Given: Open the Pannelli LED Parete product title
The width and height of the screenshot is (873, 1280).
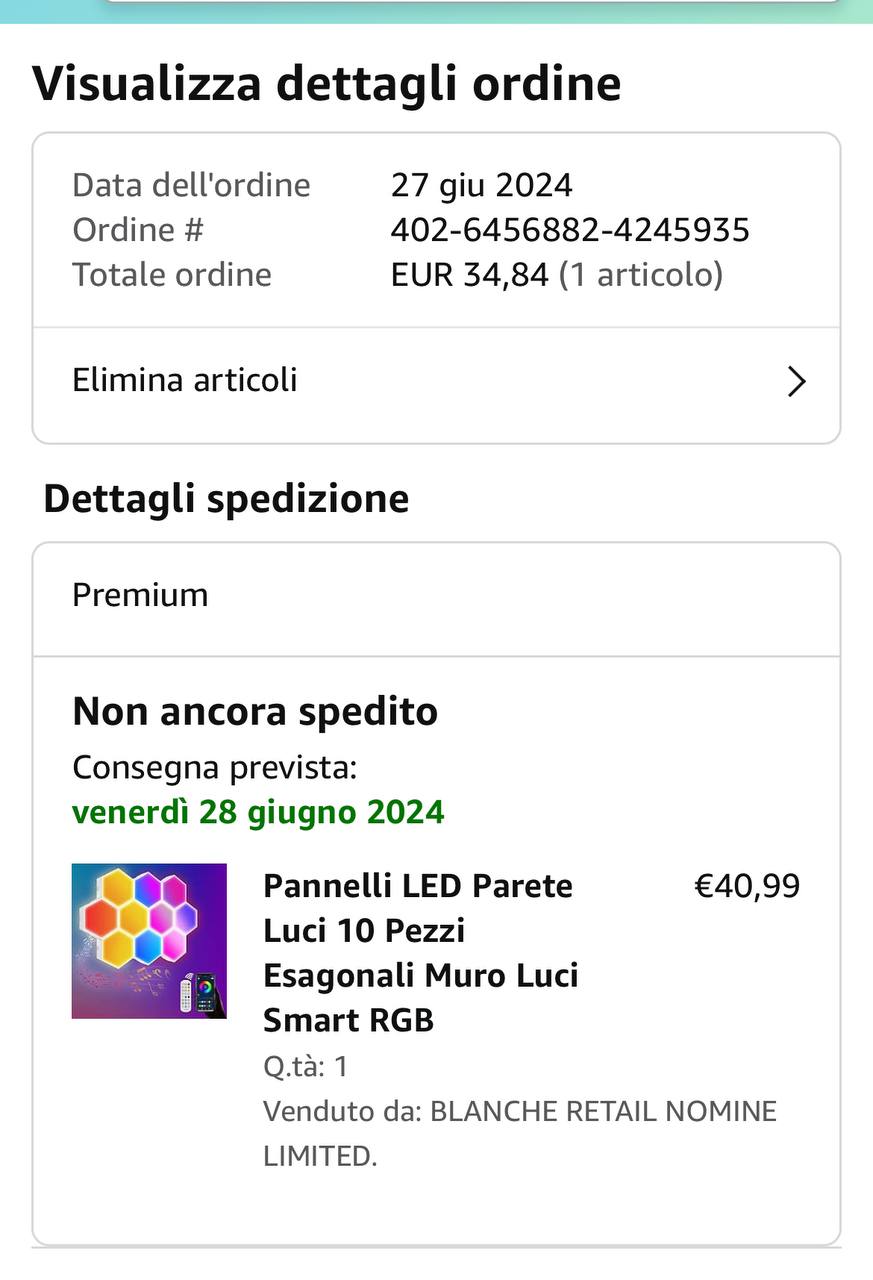Looking at the screenshot, I should pyautogui.click(x=420, y=952).
